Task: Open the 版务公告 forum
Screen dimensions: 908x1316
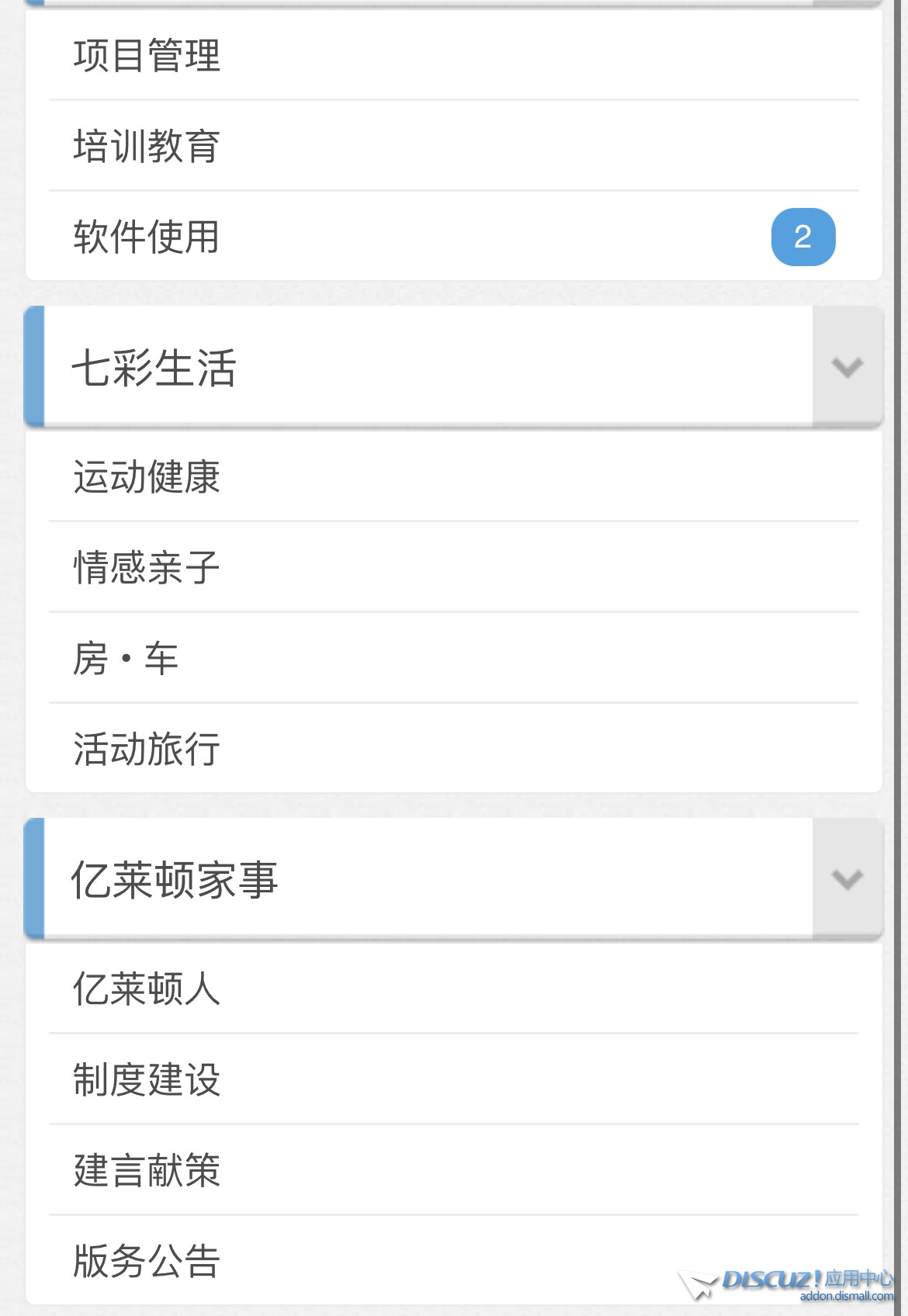Action: [147, 1261]
